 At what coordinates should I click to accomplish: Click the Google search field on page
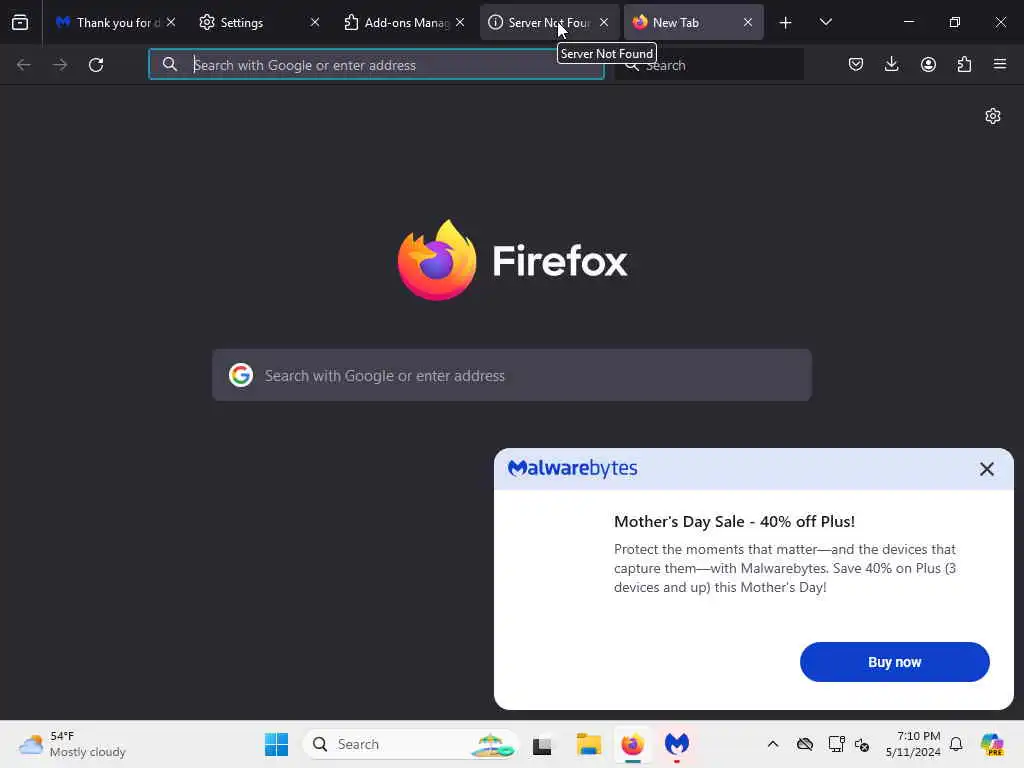click(512, 376)
